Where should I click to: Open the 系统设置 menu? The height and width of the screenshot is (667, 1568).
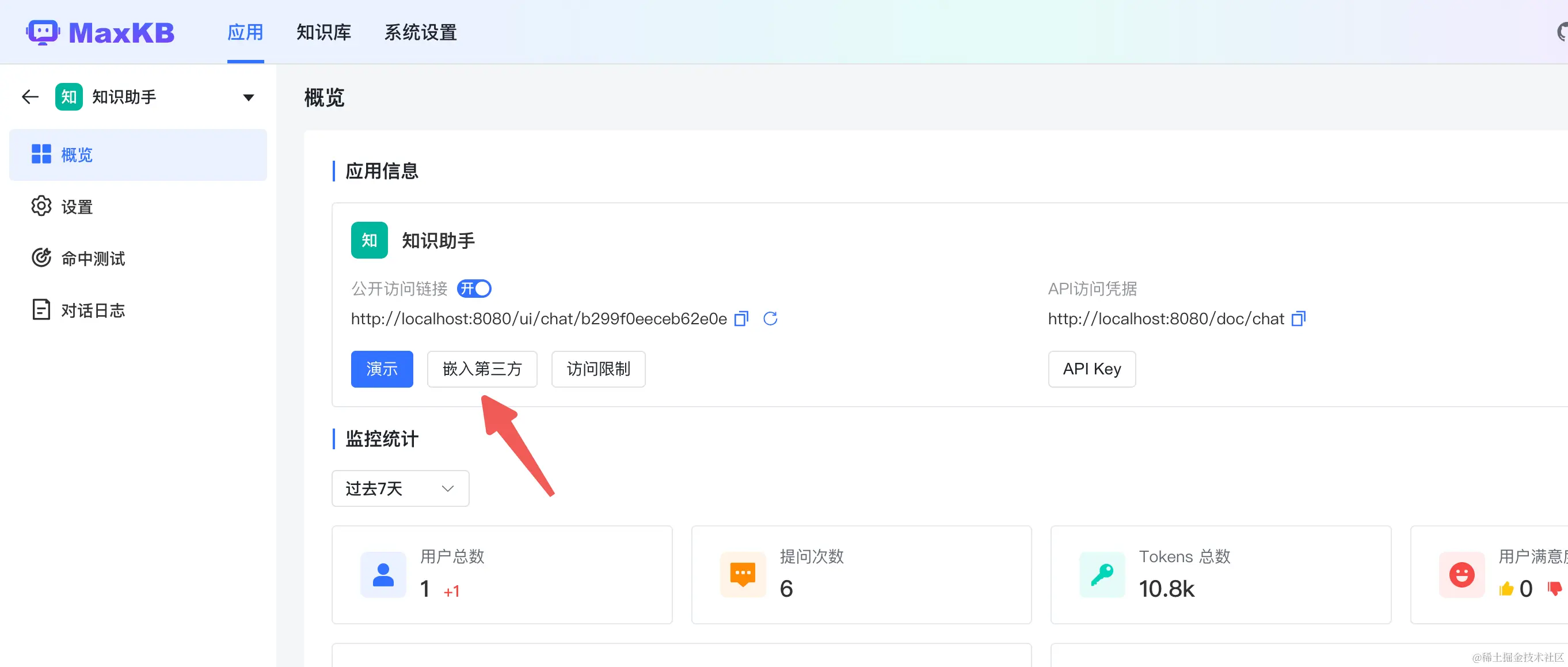[x=420, y=33]
